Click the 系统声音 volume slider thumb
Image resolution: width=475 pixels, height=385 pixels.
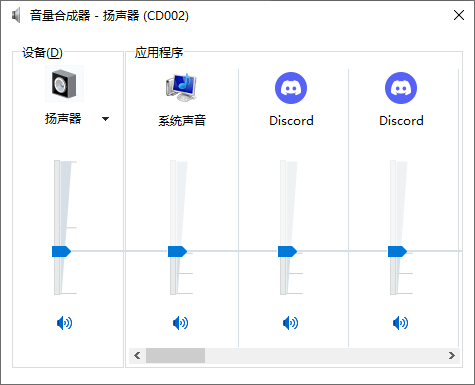(x=177, y=251)
